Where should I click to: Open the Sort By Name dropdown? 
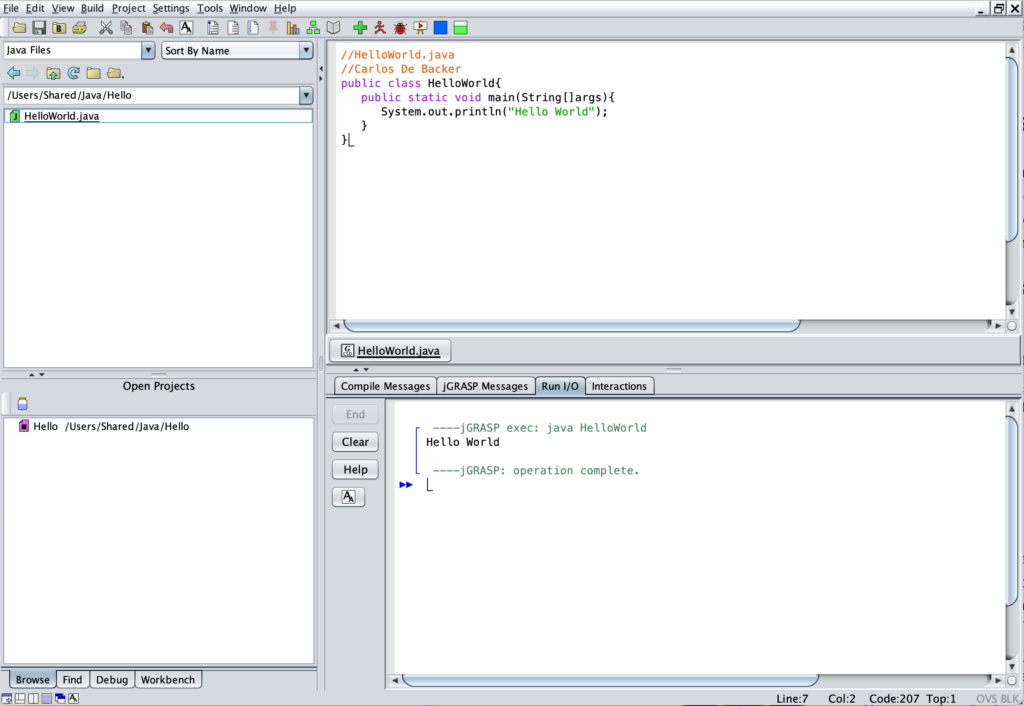click(306, 50)
